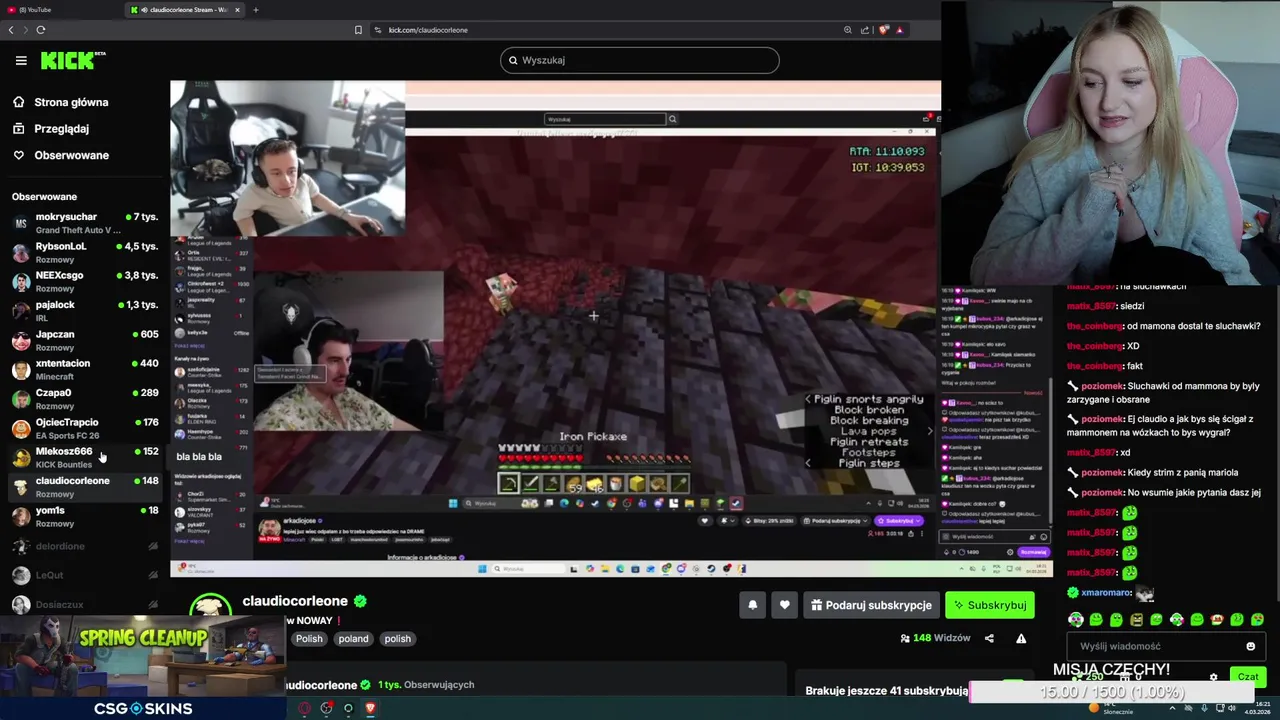Viewport: 1280px width, 720px height.
Task: Click the Spring Cleanup CSGO Skins ad
Action: pos(143,667)
